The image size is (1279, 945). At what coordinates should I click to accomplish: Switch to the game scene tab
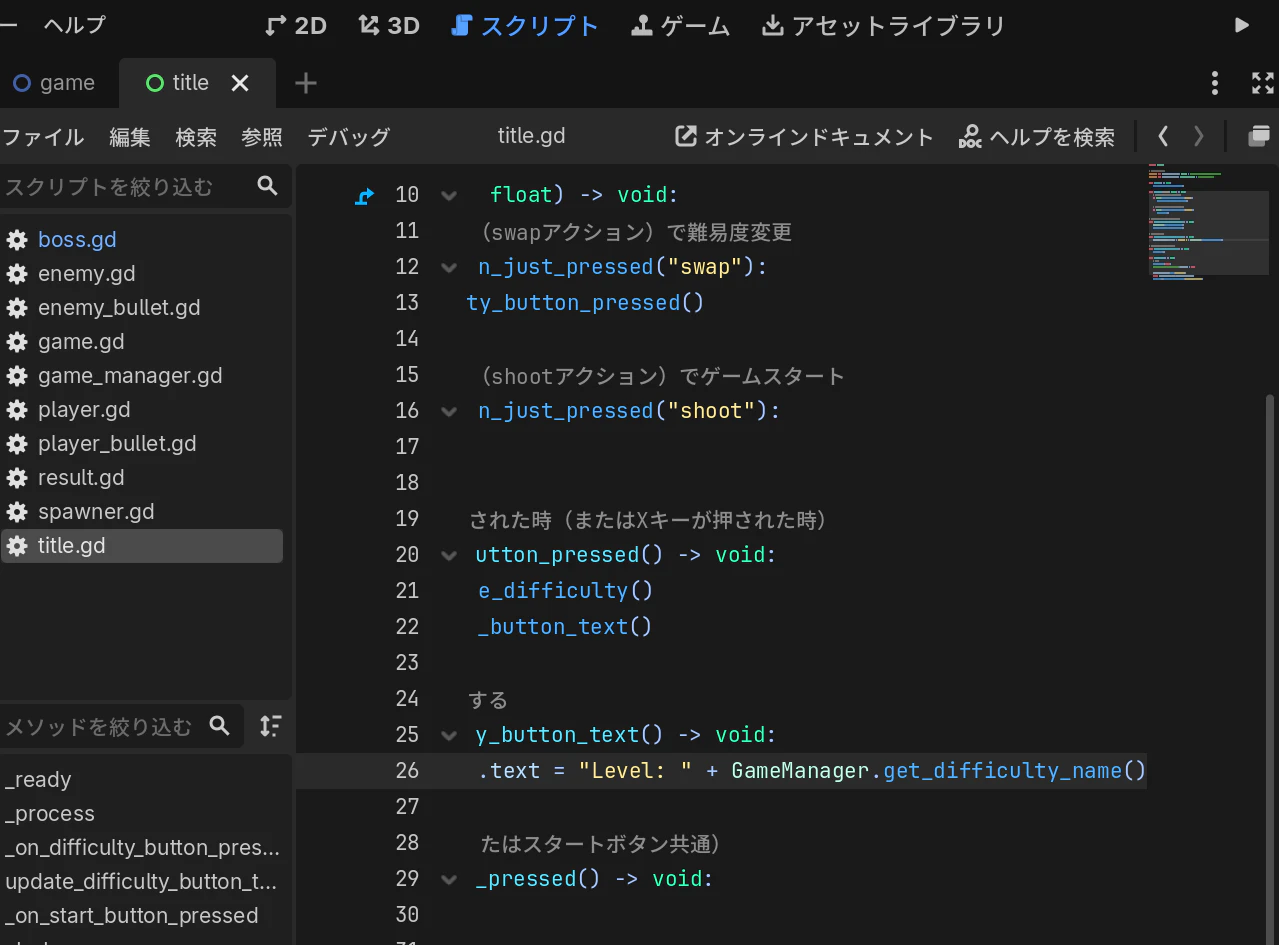(54, 83)
